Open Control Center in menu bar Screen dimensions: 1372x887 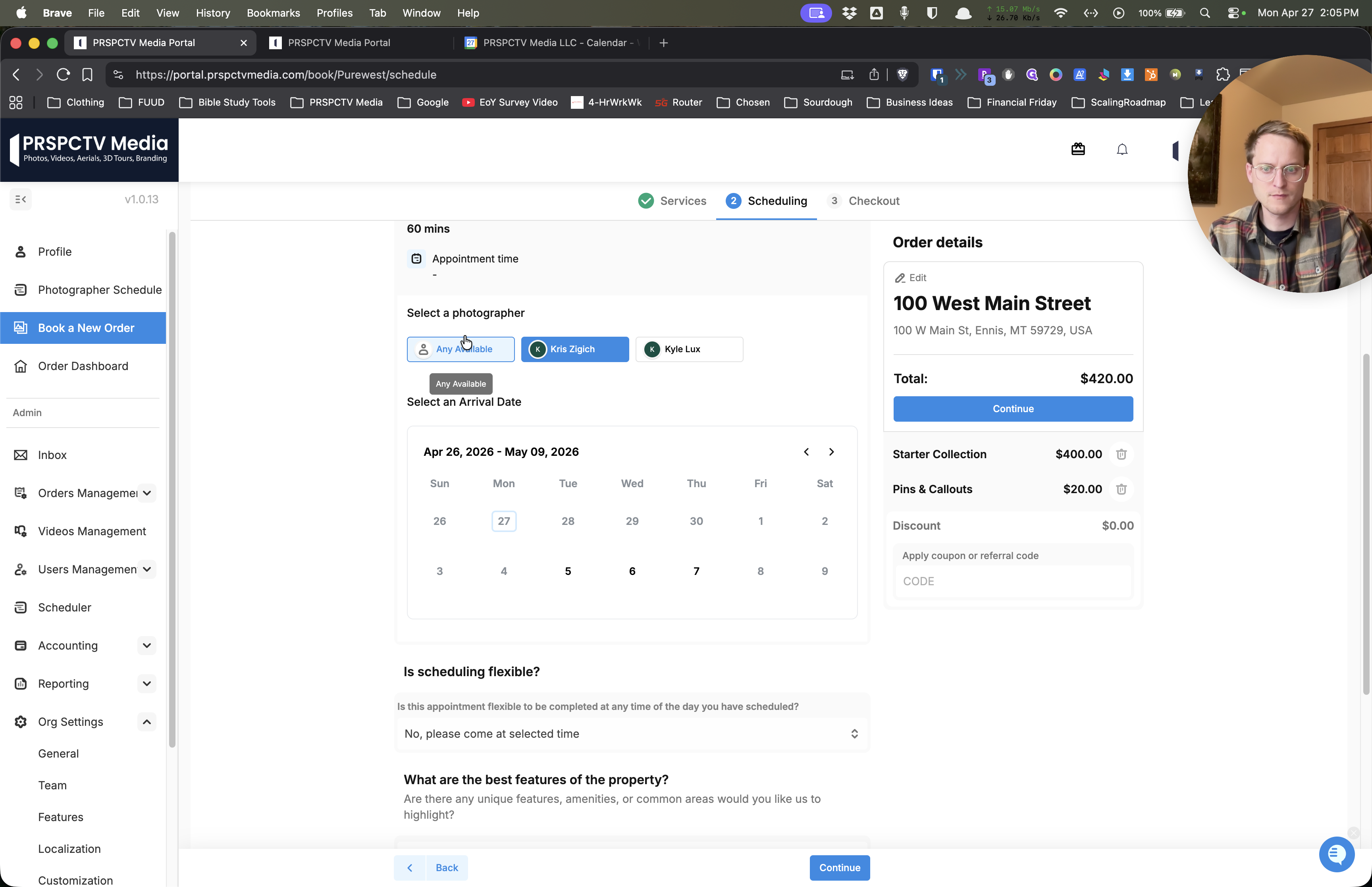point(1233,13)
